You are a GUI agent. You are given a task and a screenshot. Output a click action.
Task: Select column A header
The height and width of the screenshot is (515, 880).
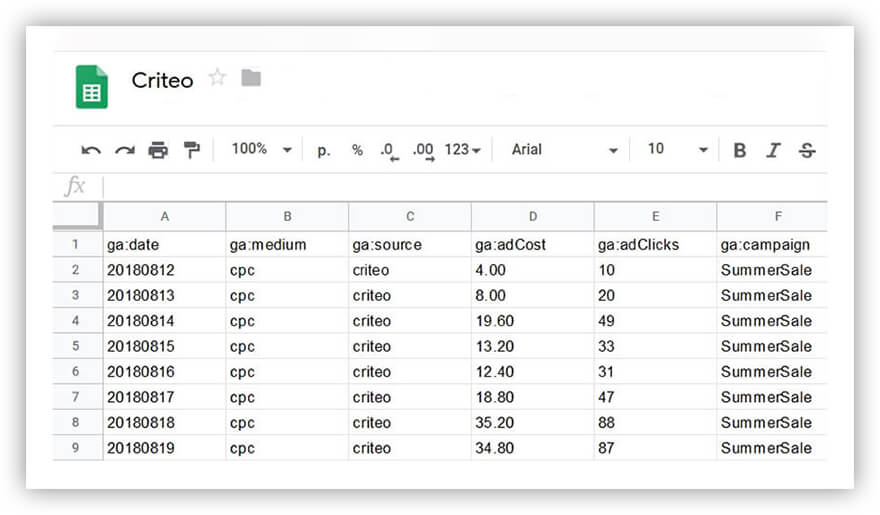pos(164,217)
